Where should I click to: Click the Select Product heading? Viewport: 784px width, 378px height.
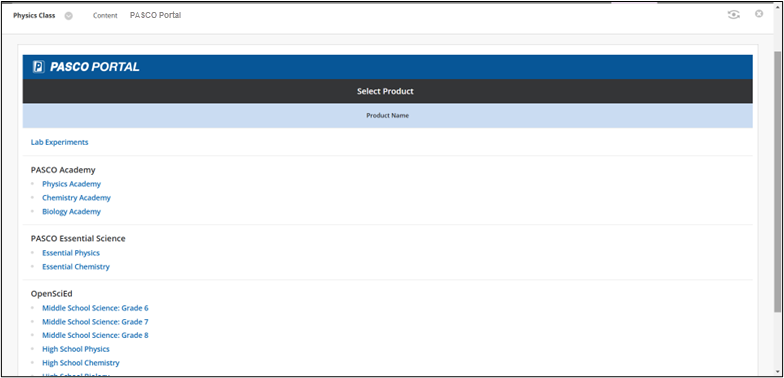tap(385, 92)
